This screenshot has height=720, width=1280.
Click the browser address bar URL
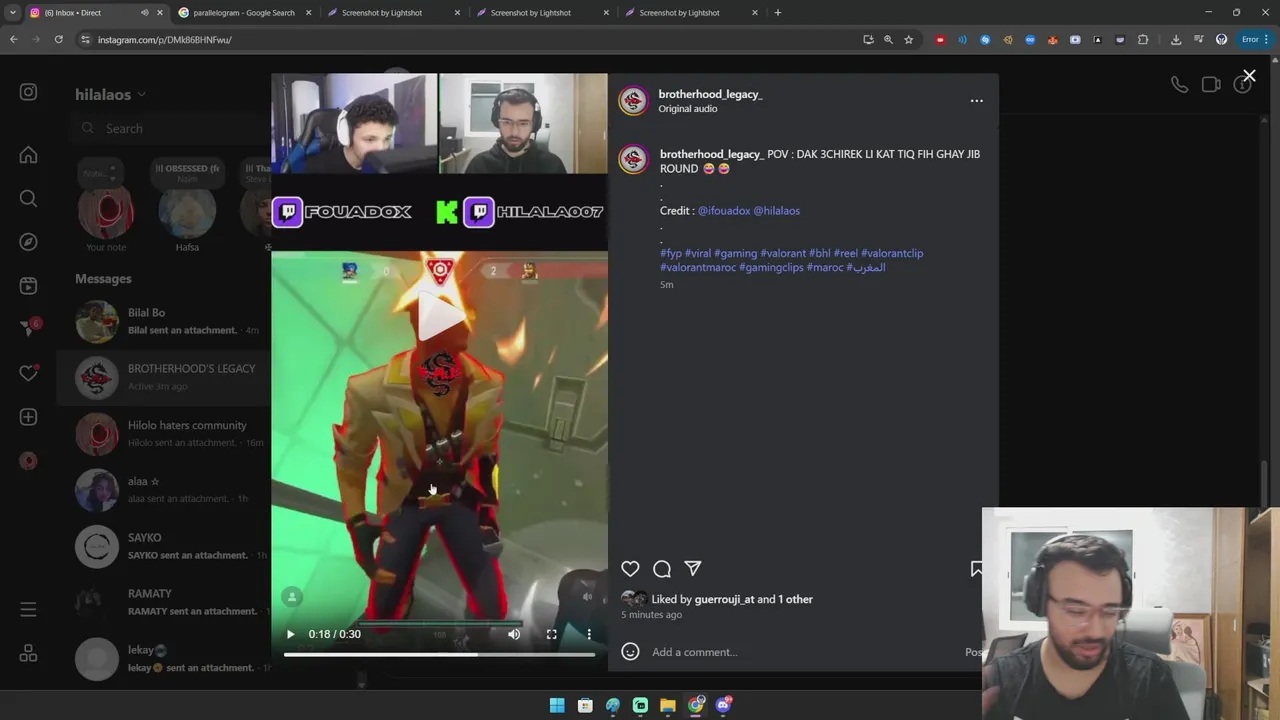coord(165,39)
